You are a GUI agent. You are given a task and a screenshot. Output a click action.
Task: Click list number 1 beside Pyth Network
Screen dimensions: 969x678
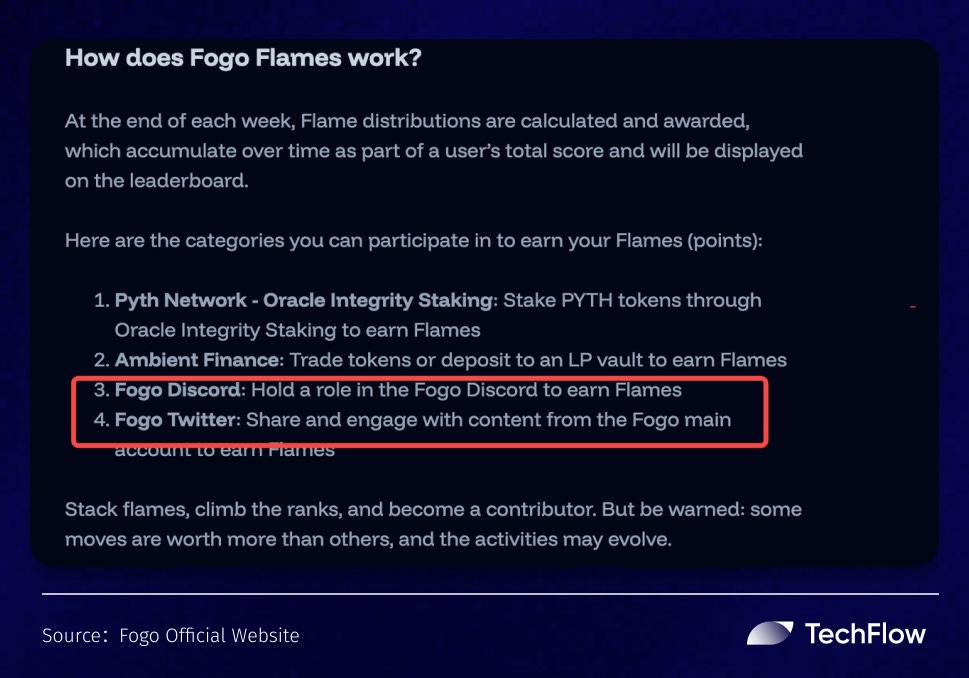[100, 300]
